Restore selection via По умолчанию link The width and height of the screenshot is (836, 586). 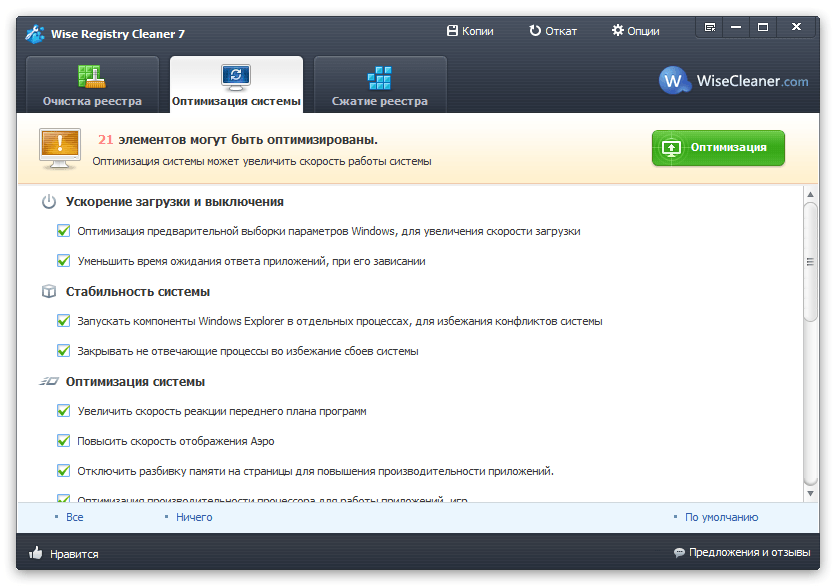coord(721,517)
